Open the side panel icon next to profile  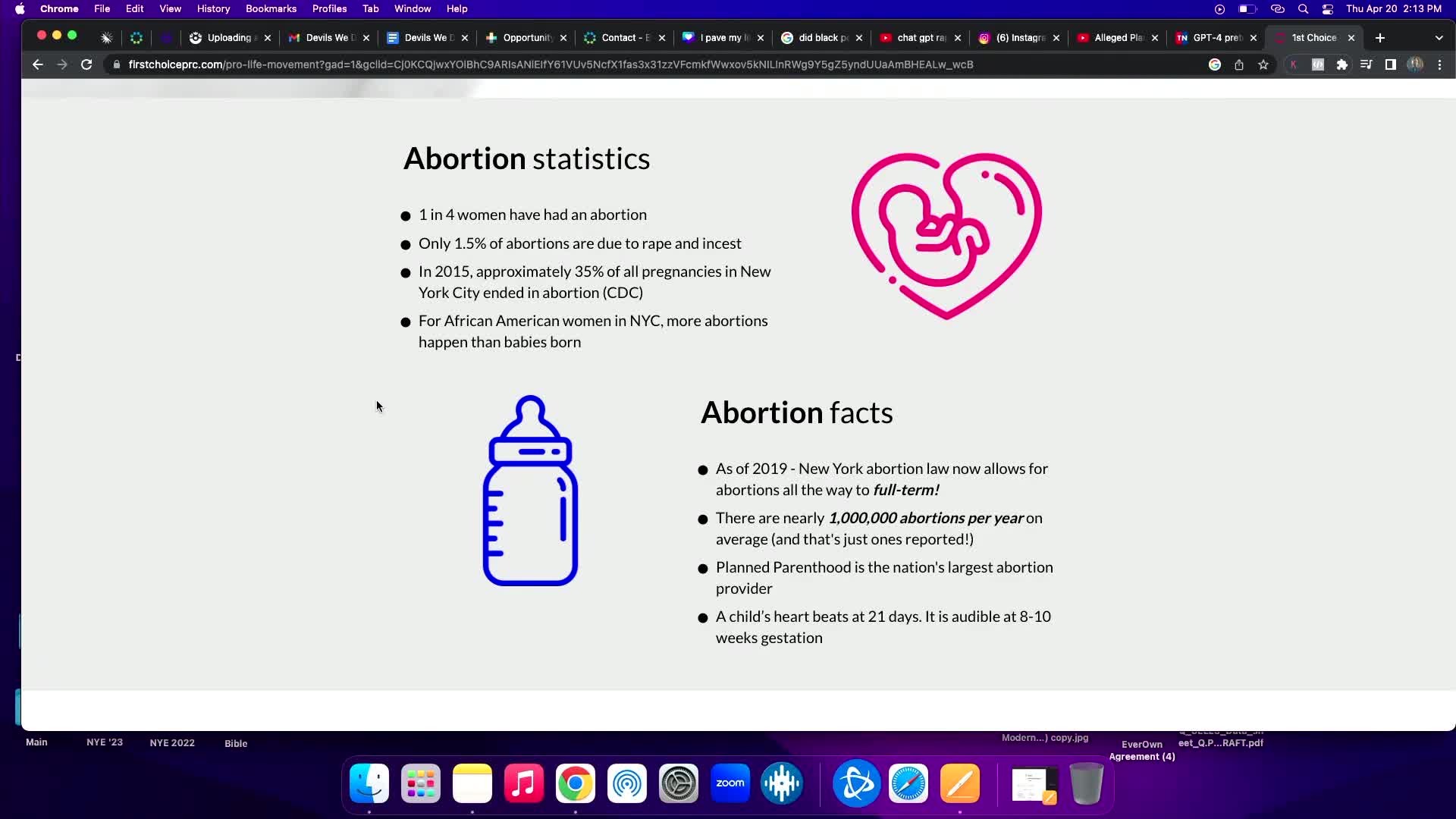click(x=1391, y=65)
